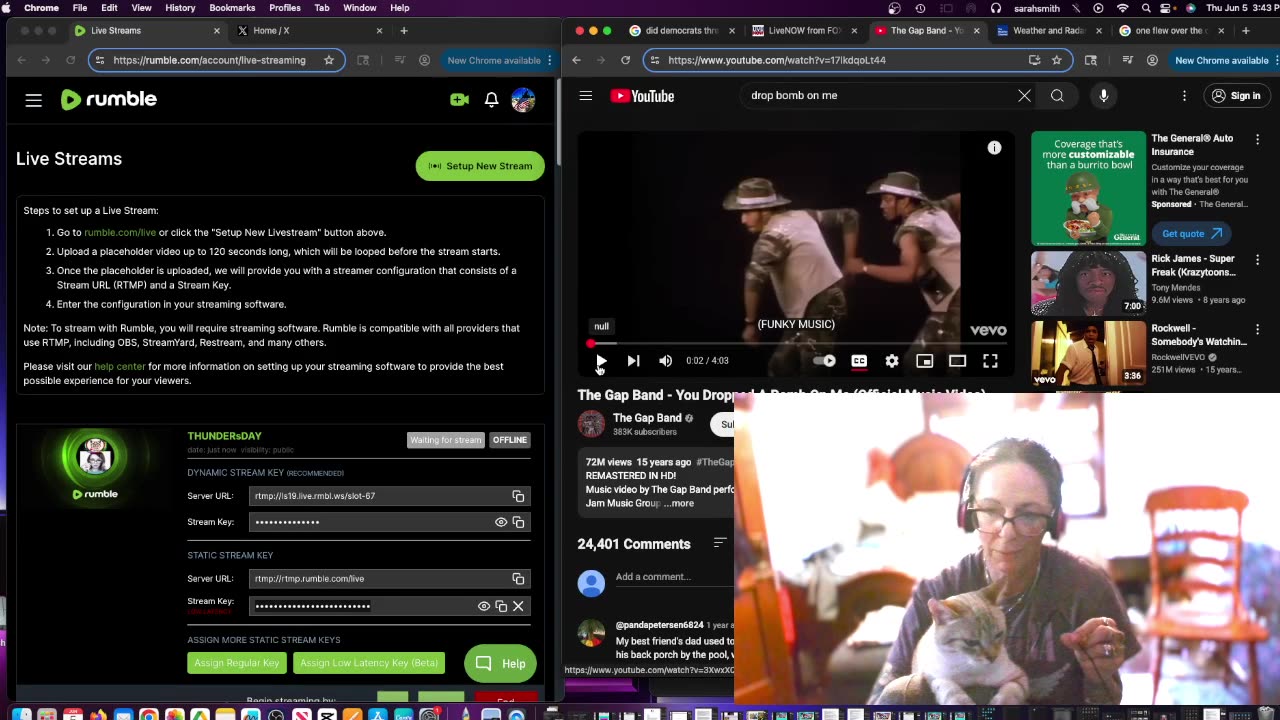1280x720 pixels.
Task: Switch to Weather and Radar tab
Action: [1050, 30]
